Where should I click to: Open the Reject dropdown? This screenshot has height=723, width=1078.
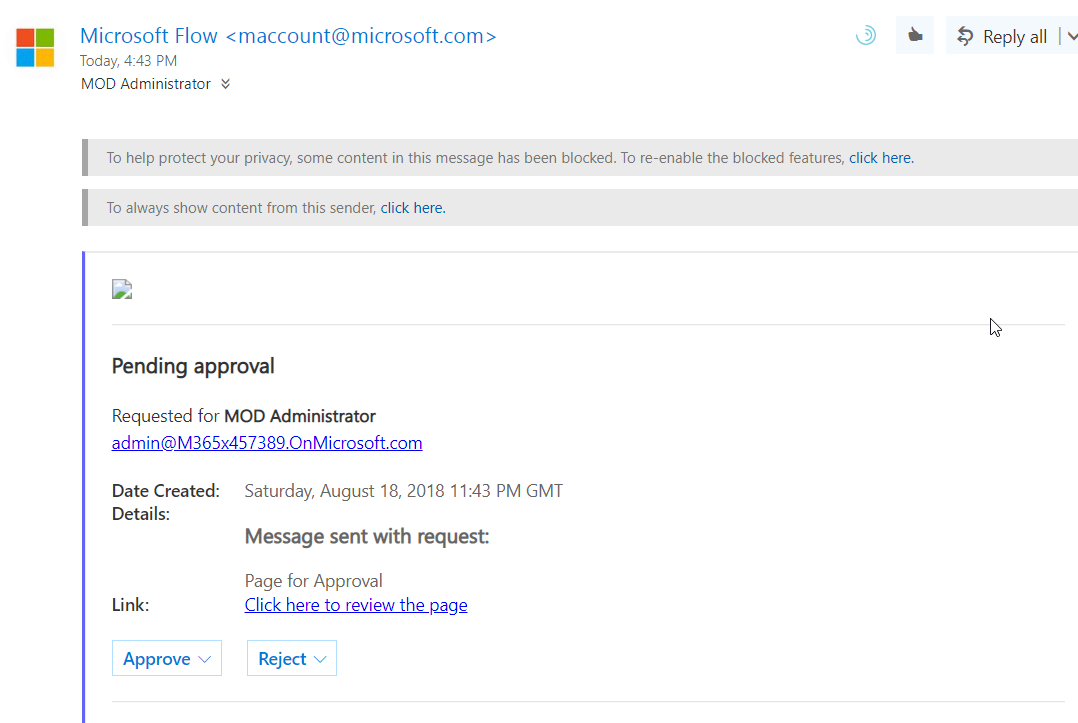pos(292,659)
